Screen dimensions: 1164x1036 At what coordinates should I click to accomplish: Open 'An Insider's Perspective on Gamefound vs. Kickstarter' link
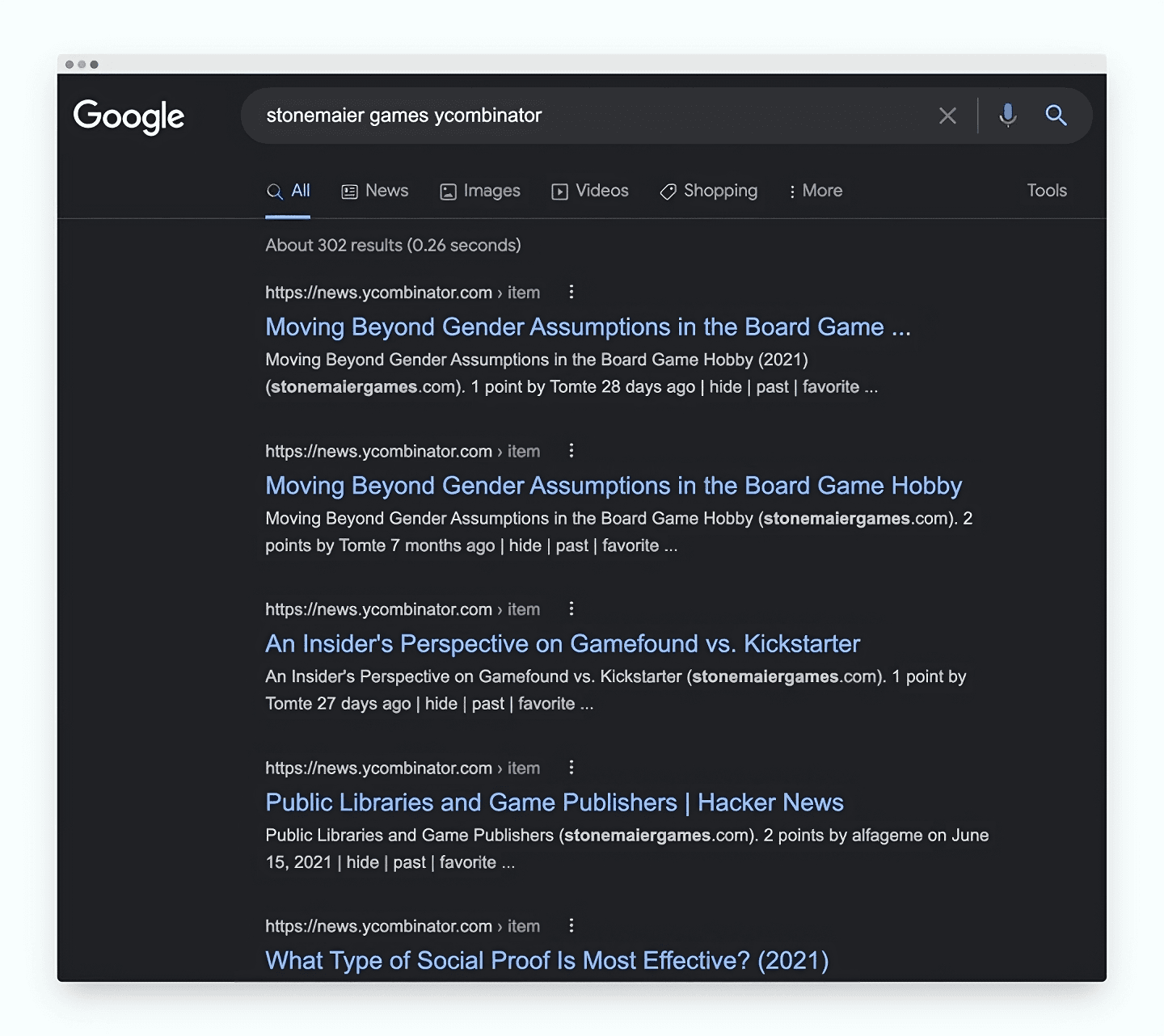coord(563,643)
